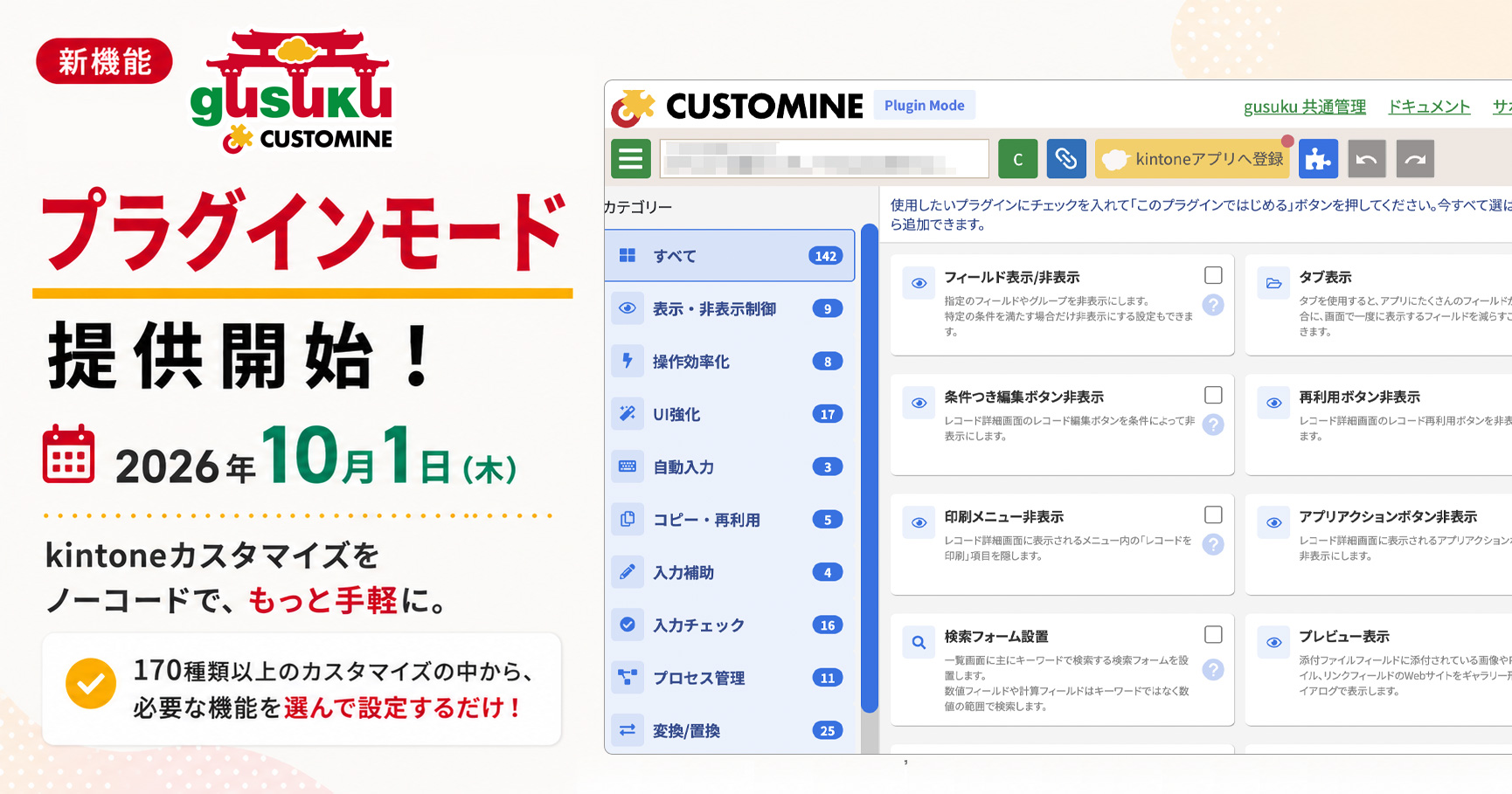Image resolution: width=1512 pixels, height=794 pixels.
Task: Click the flow diagram icon beside プロセス管理
Action: coord(628,678)
